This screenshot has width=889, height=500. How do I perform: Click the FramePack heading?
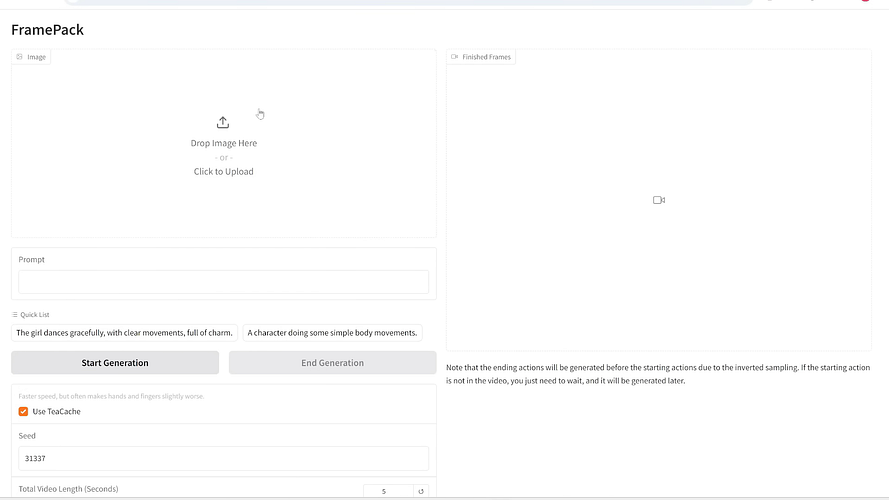pyautogui.click(x=48, y=29)
